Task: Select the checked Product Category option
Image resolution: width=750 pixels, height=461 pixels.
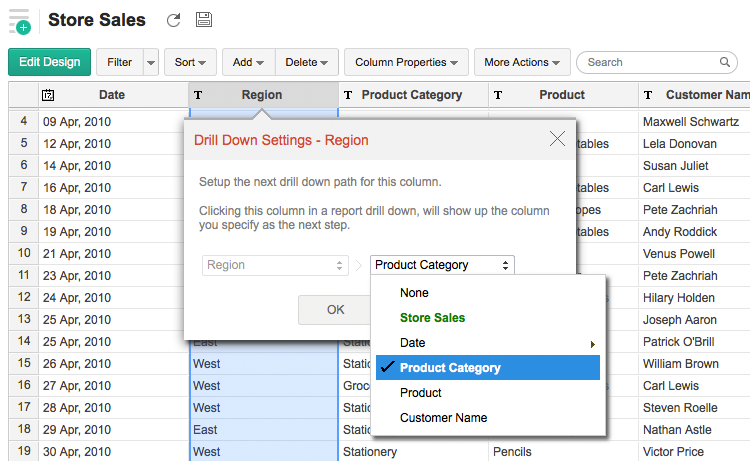Action: [x=450, y=368]
